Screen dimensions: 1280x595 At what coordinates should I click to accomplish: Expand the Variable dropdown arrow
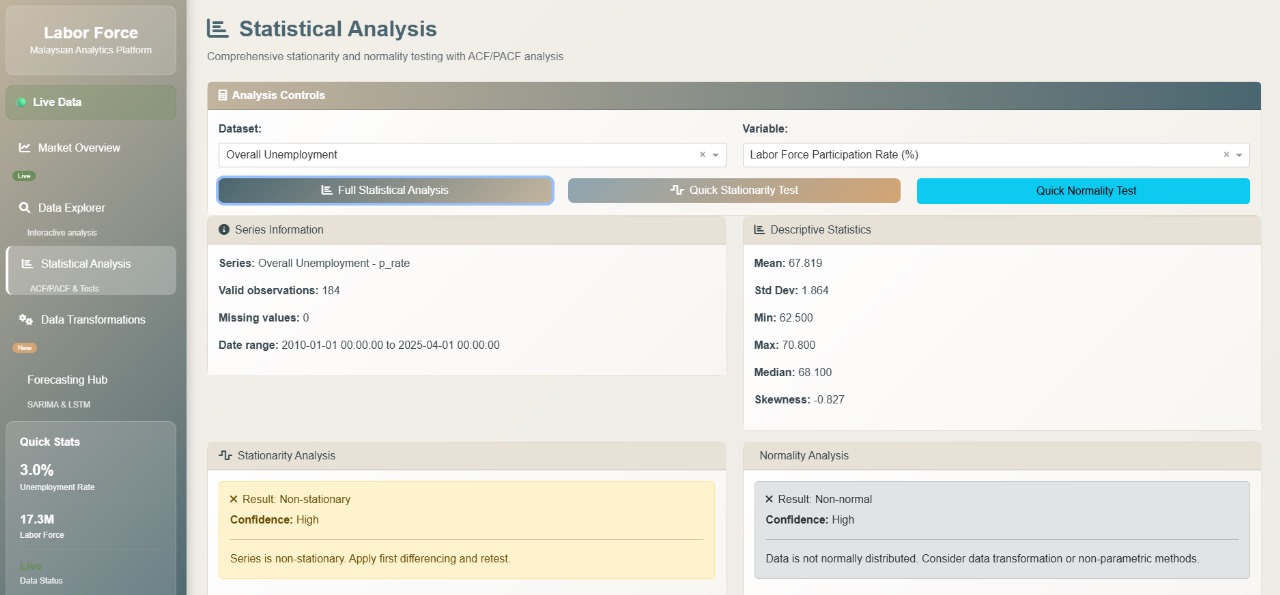(x=1240, y=155)
